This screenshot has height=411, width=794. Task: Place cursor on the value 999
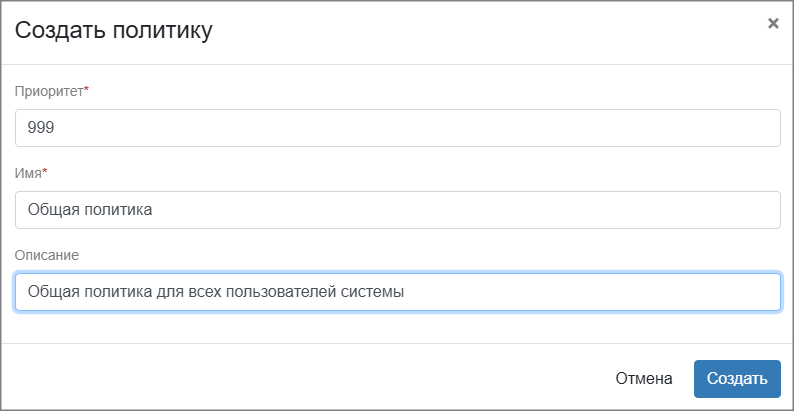[40, 129]
